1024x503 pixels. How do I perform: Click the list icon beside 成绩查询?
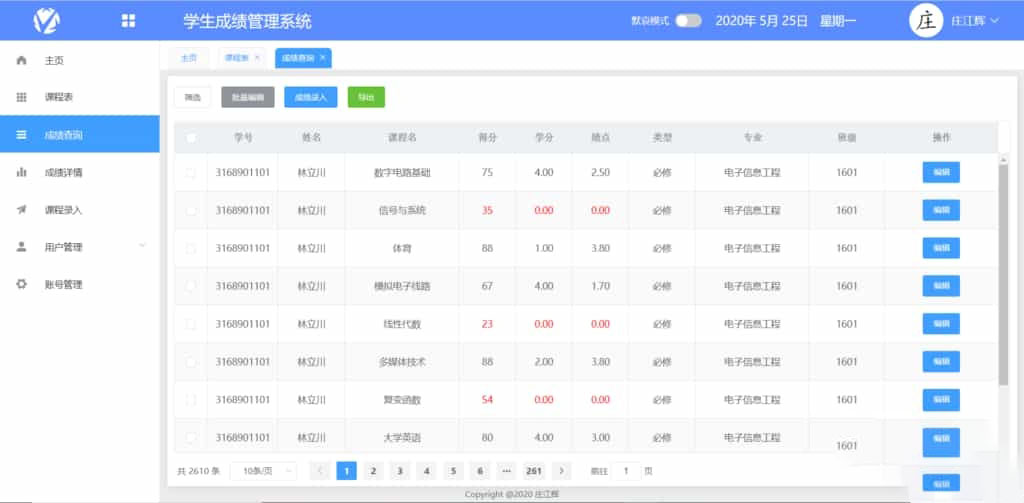point(22,135)
